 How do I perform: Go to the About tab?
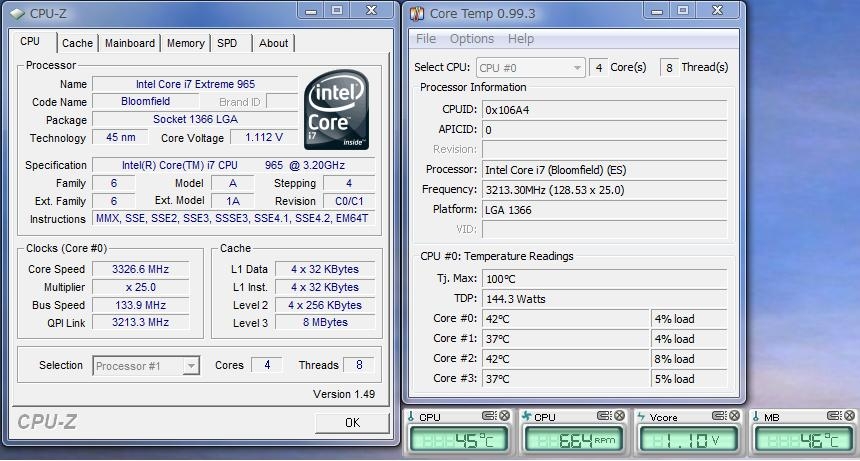point(273,43)
